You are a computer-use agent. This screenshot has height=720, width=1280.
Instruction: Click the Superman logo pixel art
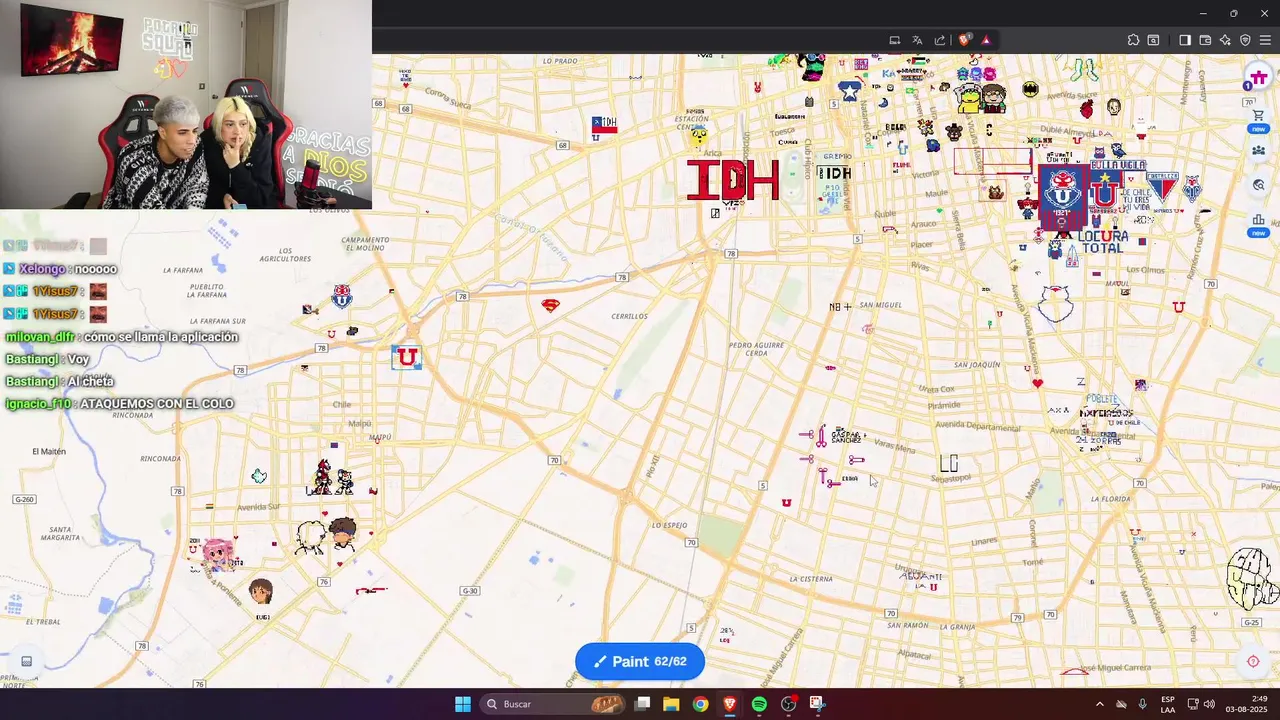click(x=550, y=305)
